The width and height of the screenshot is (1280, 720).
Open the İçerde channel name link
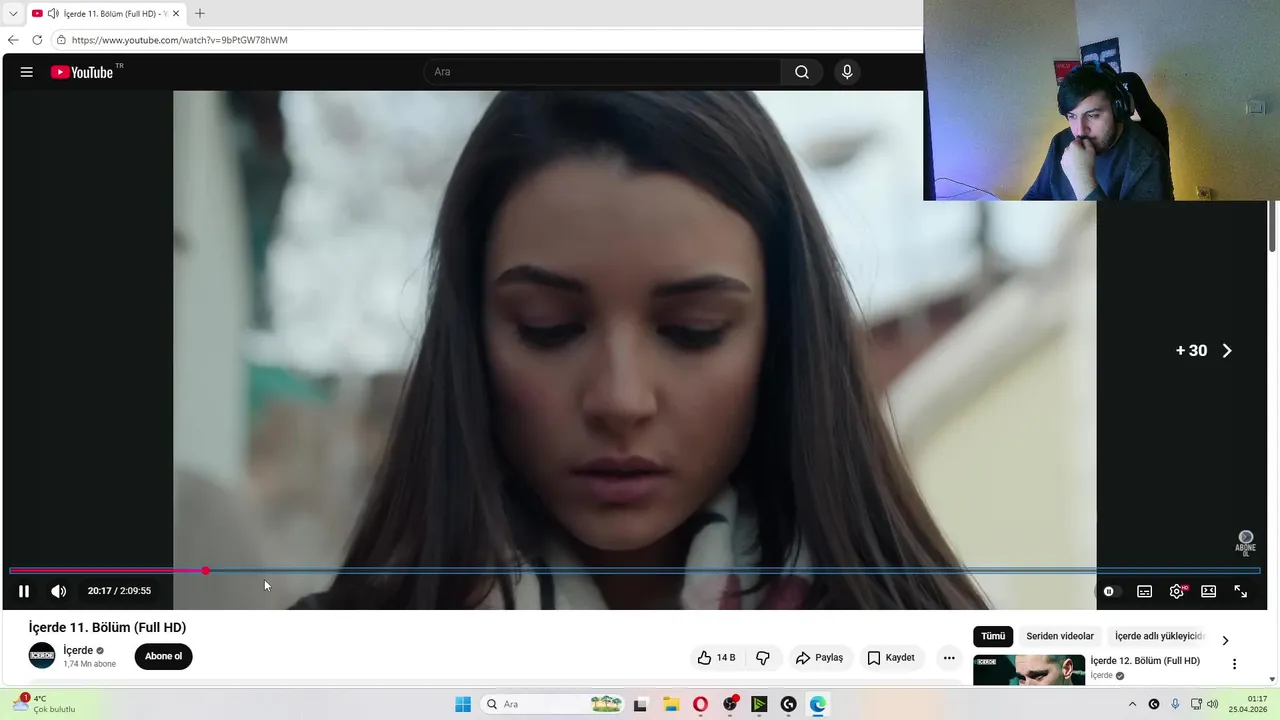pyautogui.click(x=78, y=650)
